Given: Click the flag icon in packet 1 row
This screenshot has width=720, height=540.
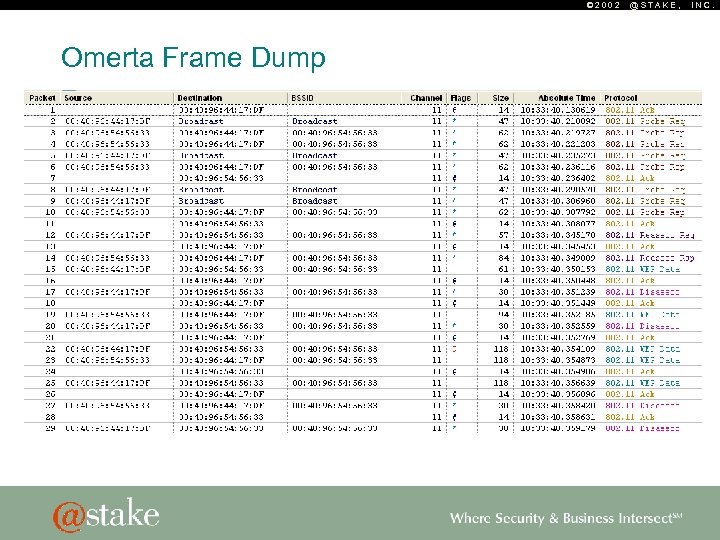Looking at the screenshot, I should 455,110.
